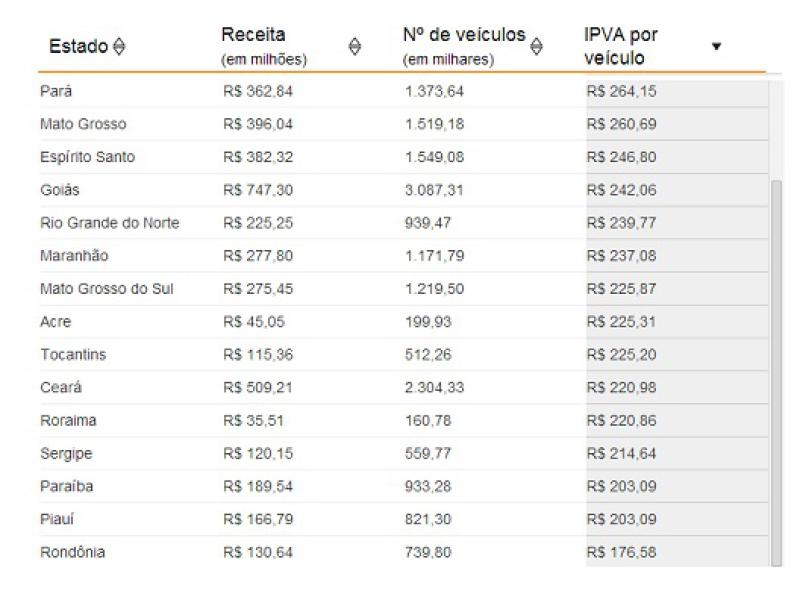Click the Nº de veículos sort icon

[536, 46]
